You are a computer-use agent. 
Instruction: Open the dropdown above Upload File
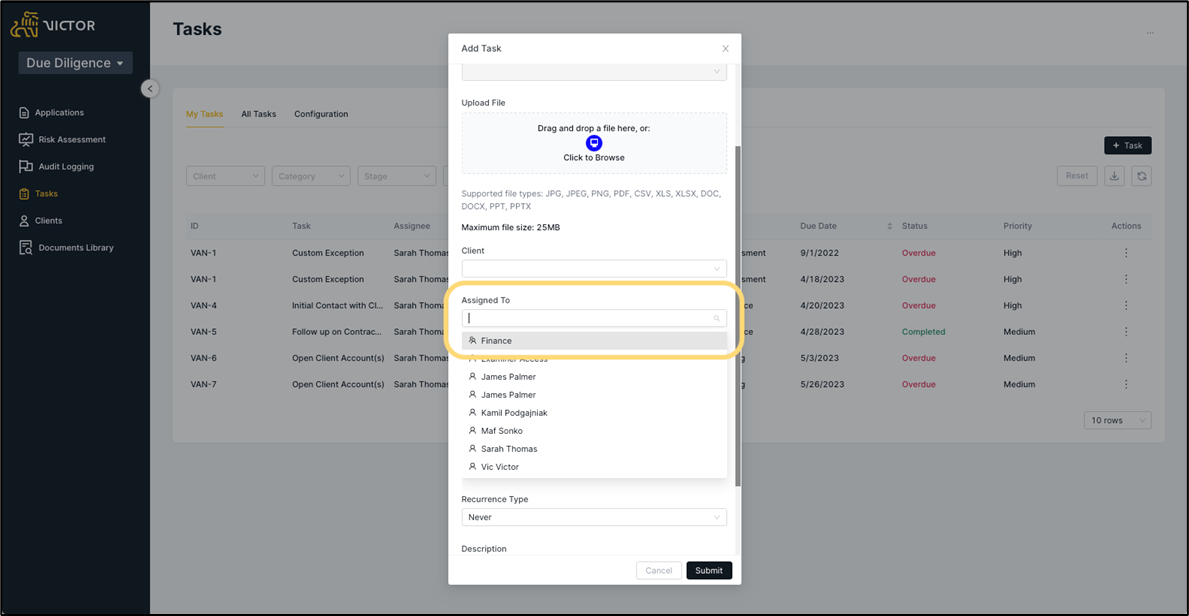click(594, 72)
